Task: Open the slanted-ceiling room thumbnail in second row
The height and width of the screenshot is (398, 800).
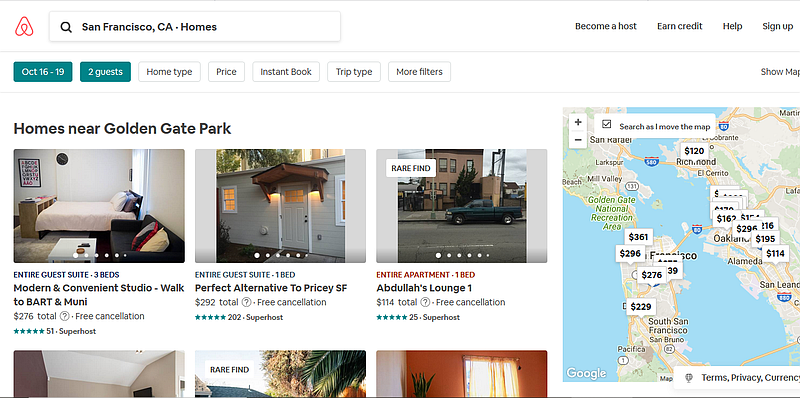Action: pos(99,374)
